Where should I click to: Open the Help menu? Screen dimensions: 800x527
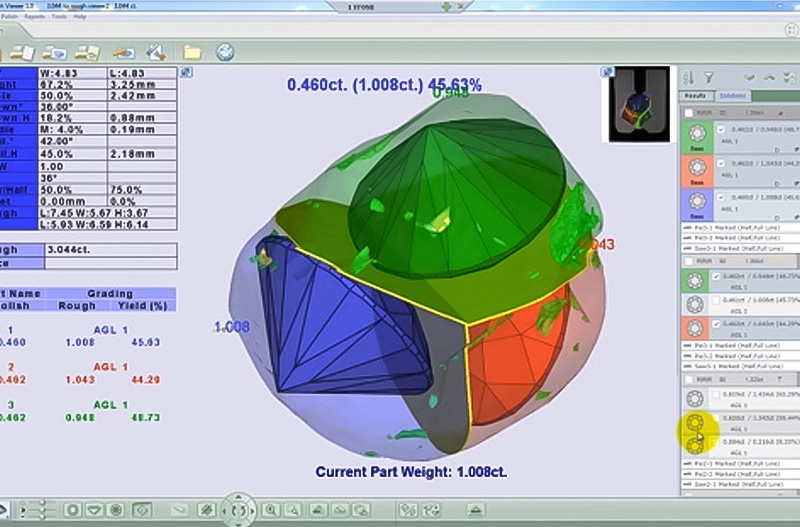click(x=80, y=16)
